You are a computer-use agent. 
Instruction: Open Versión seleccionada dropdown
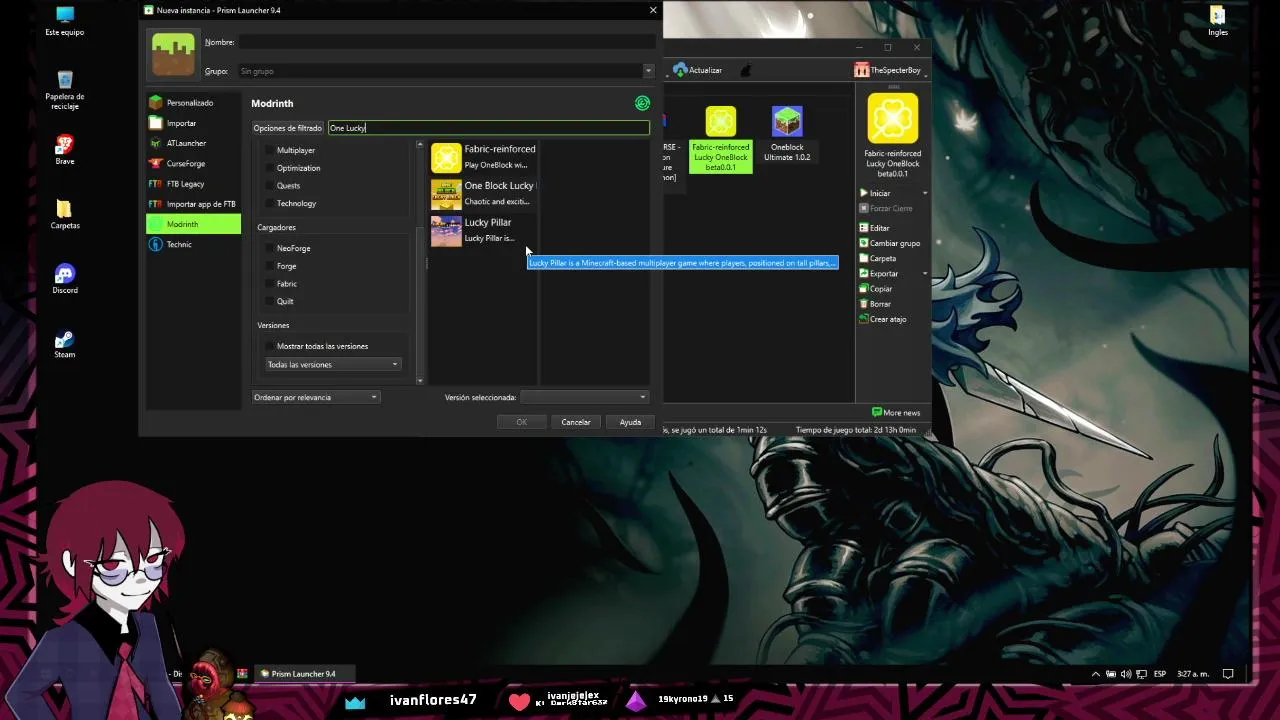click(x=584, y=397)
